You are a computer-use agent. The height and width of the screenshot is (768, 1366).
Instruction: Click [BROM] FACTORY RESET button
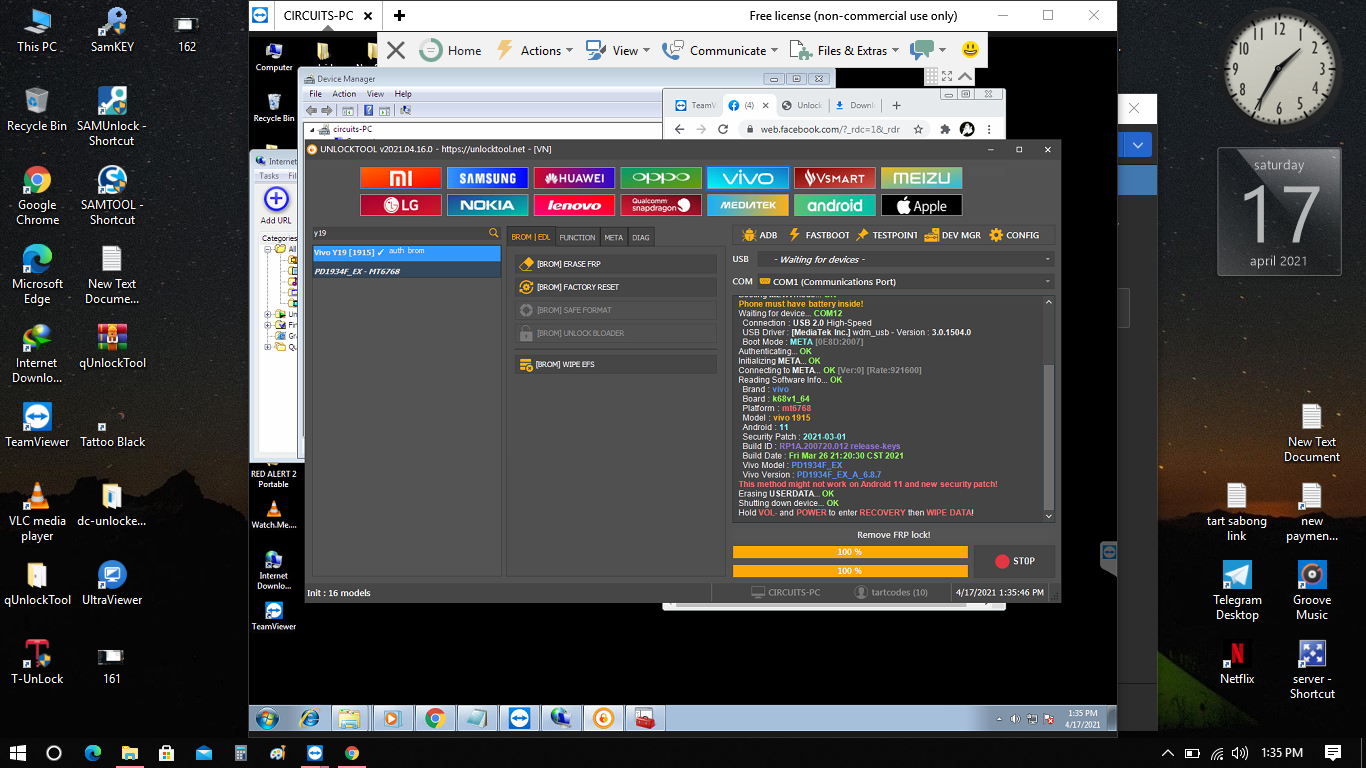coord(616,287)
